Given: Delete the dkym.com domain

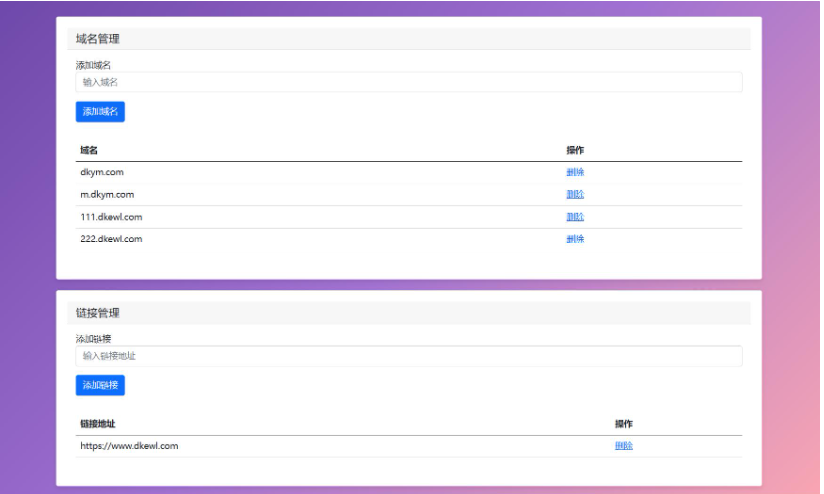Looking at the screenshot, I should (x=575, y=172).
